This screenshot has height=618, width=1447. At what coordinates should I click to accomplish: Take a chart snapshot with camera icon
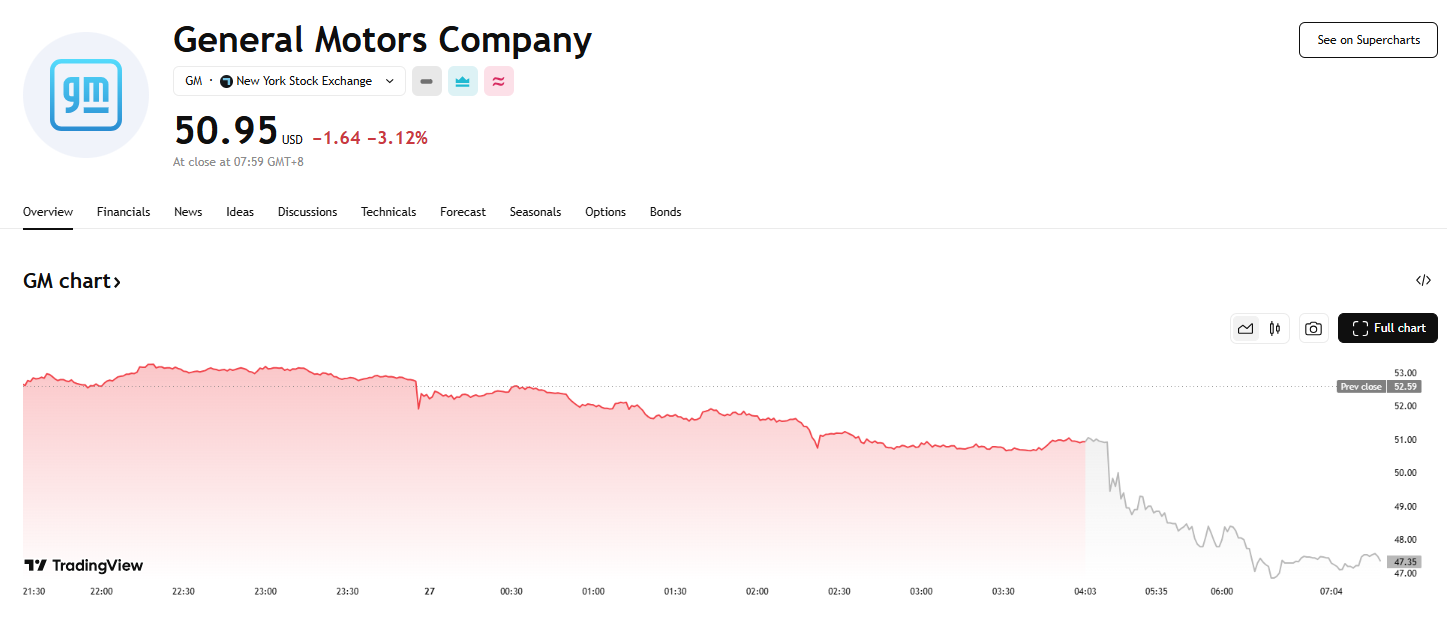coord(1313,328)
